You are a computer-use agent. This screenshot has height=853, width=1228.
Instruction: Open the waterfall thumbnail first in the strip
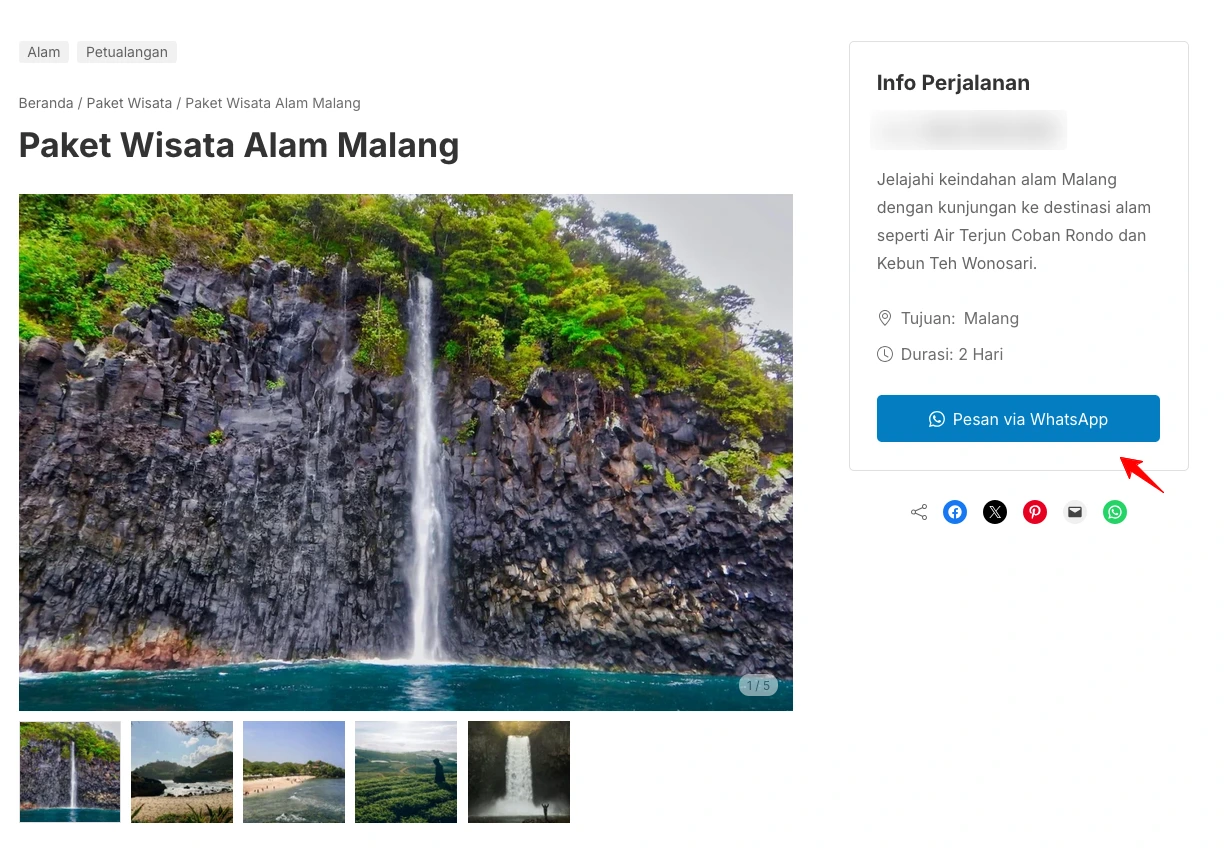tap(69, 771)
